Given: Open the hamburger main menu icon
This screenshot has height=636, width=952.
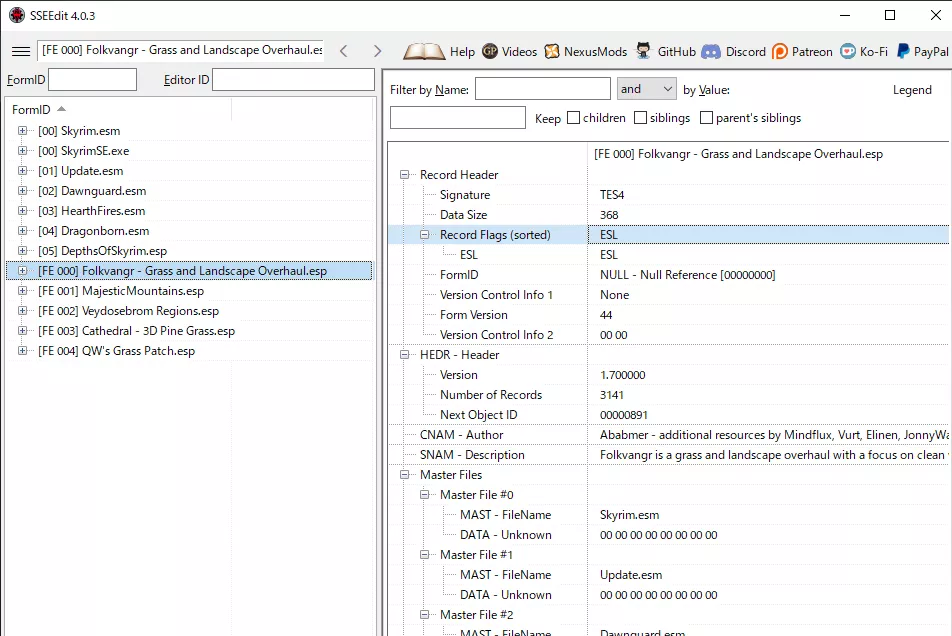Looking at the screenshot, I should click(x=21, y=51).
